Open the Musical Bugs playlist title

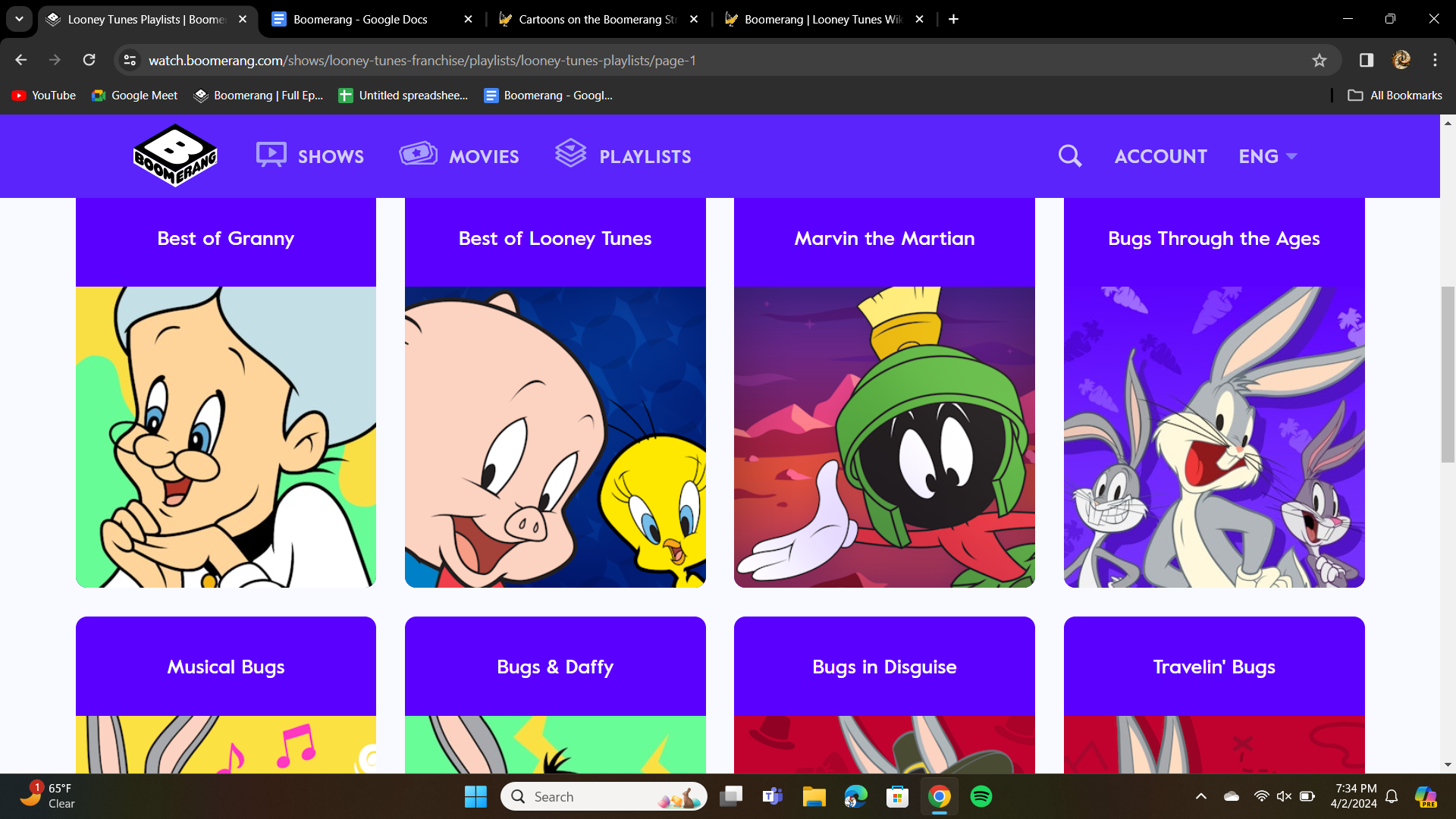click(226, 667)
